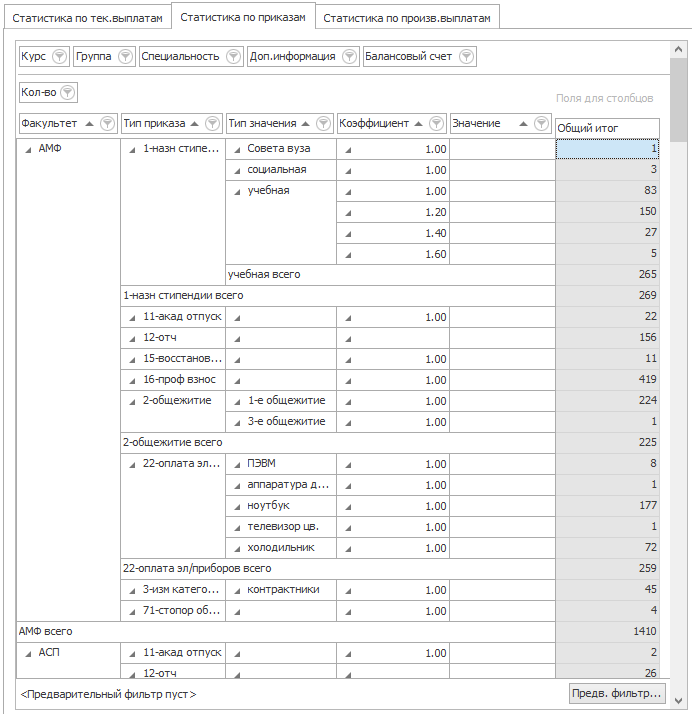This screenshot has width=692, height=714.
Task: Collapse the 22-оплата эл... order type
Action: [x=132, y=465]
